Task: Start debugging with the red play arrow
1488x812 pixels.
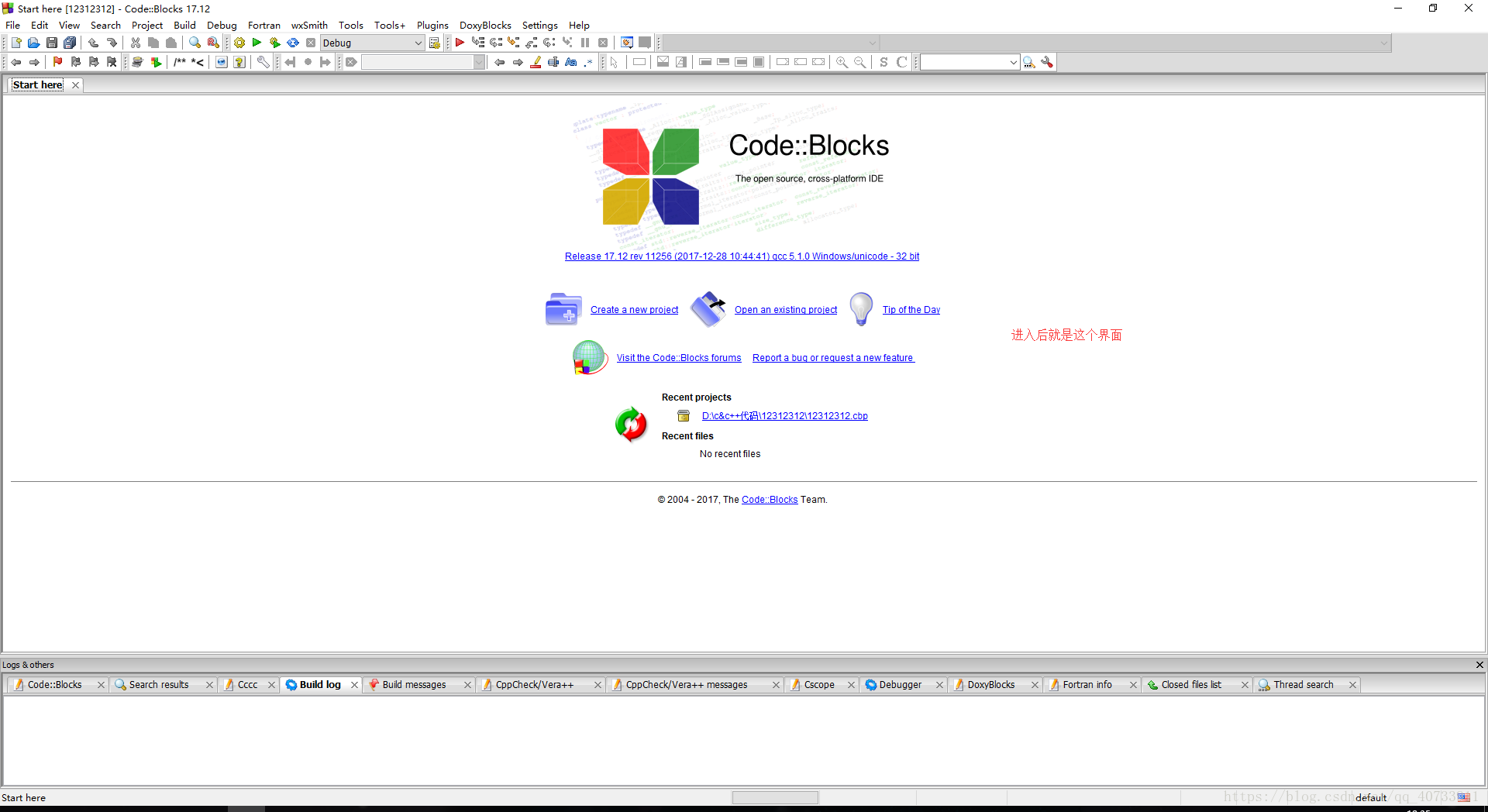Action: coord(460,43)
